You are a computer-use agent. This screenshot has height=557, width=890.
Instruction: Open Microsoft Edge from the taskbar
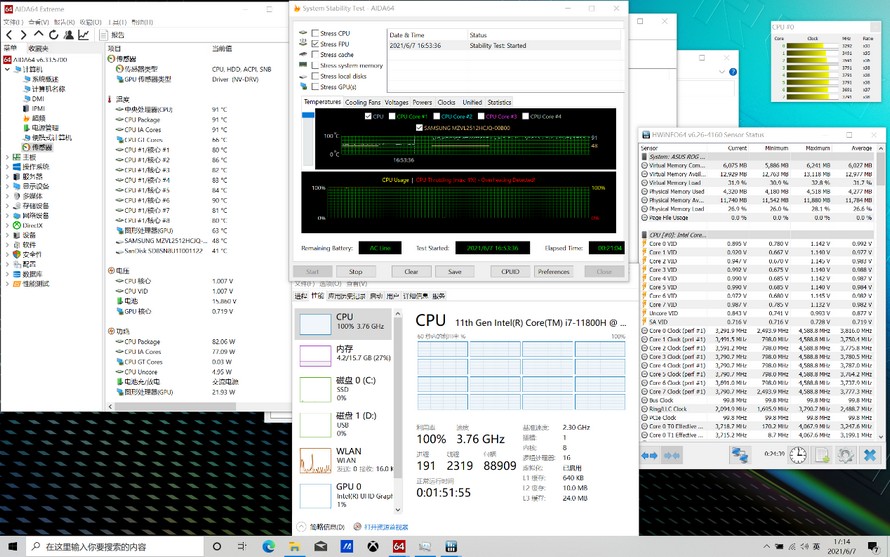(x=268, y=547)
